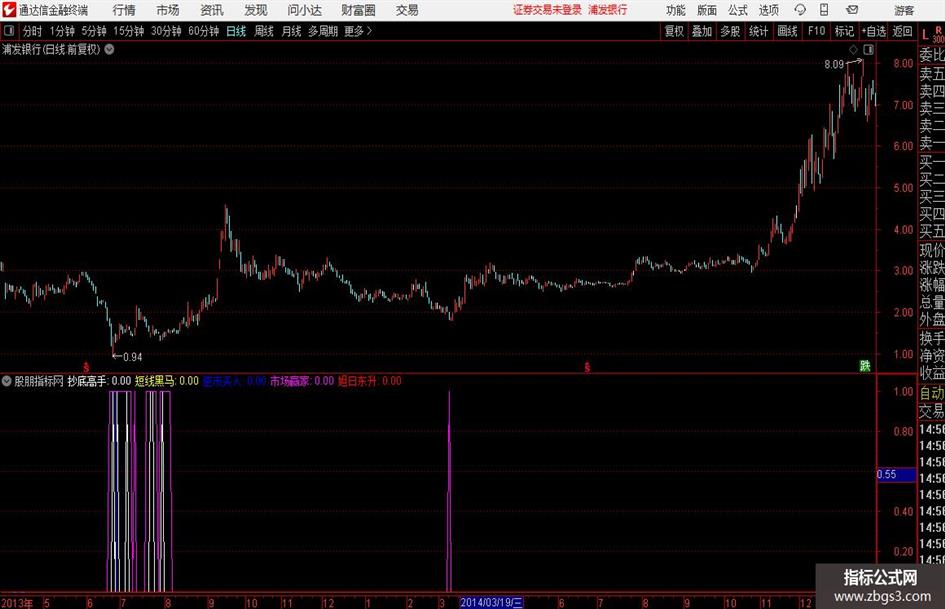Click the 标记 mark toolbar button

[844, 31]
